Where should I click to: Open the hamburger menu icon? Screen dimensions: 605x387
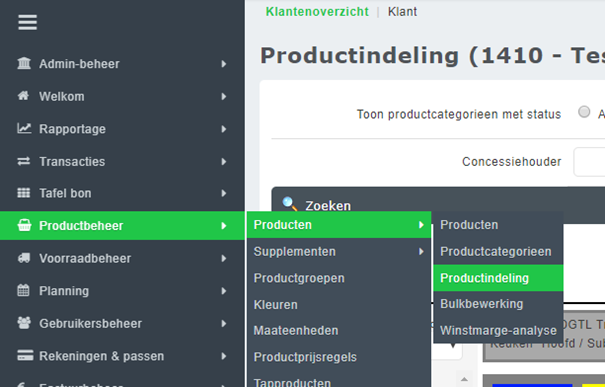point(27,22)
